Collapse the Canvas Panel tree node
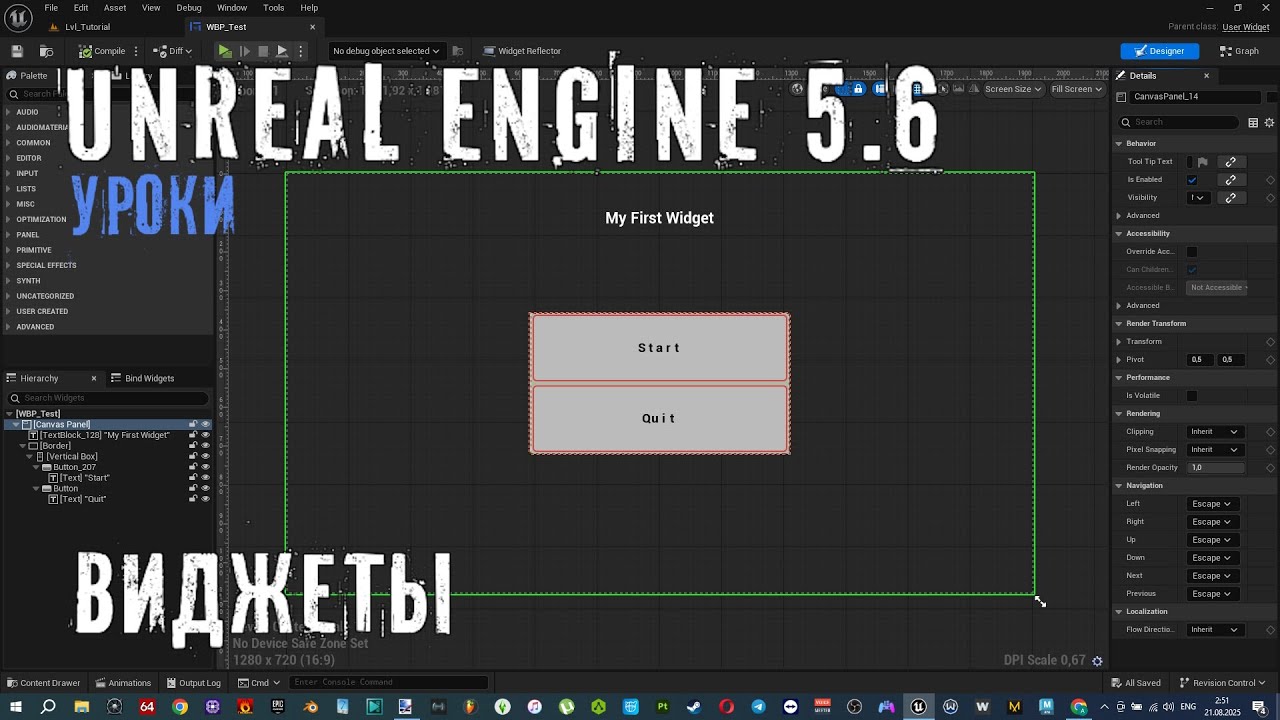 tap(16, 425)
